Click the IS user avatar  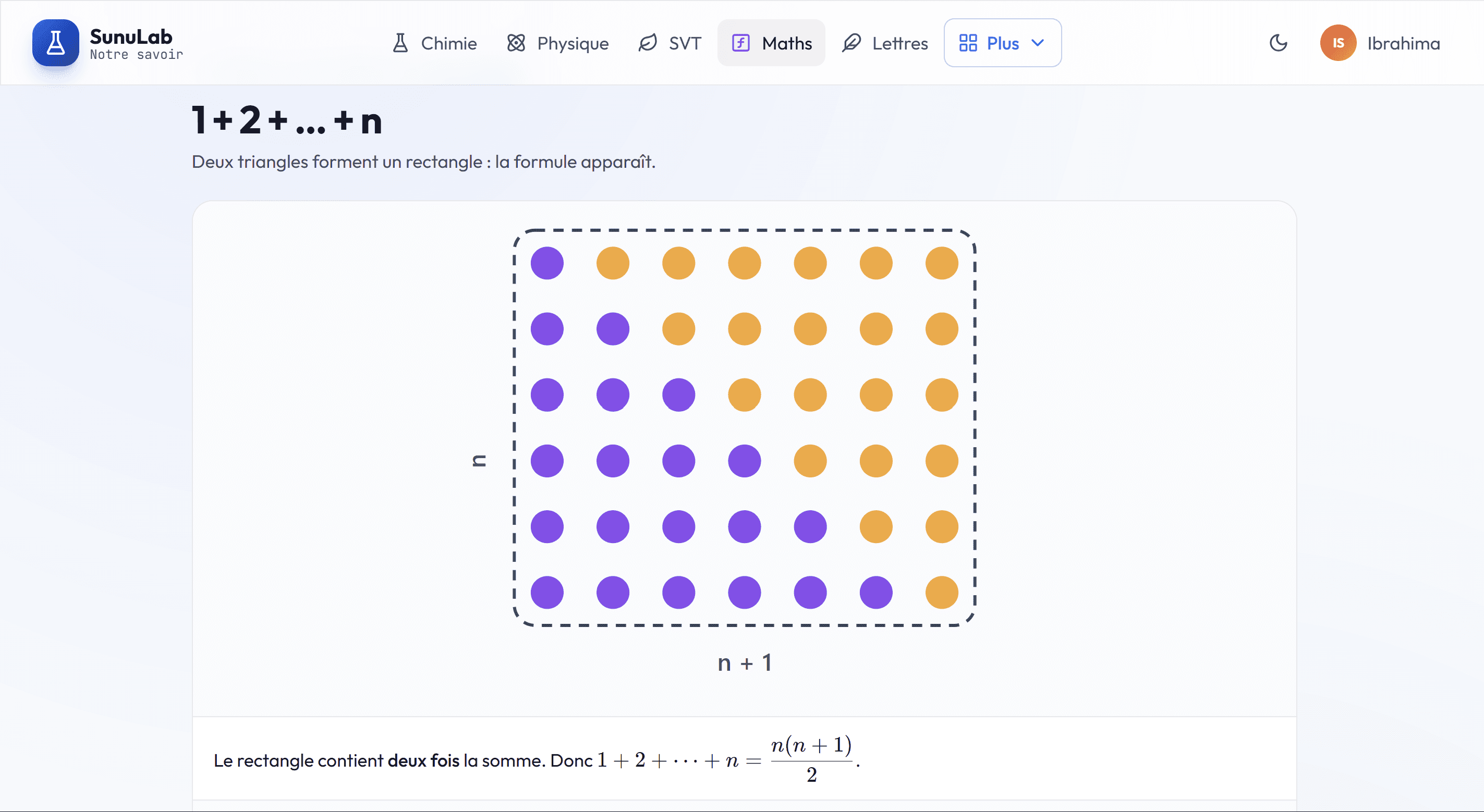click(x=1338, y=43)
